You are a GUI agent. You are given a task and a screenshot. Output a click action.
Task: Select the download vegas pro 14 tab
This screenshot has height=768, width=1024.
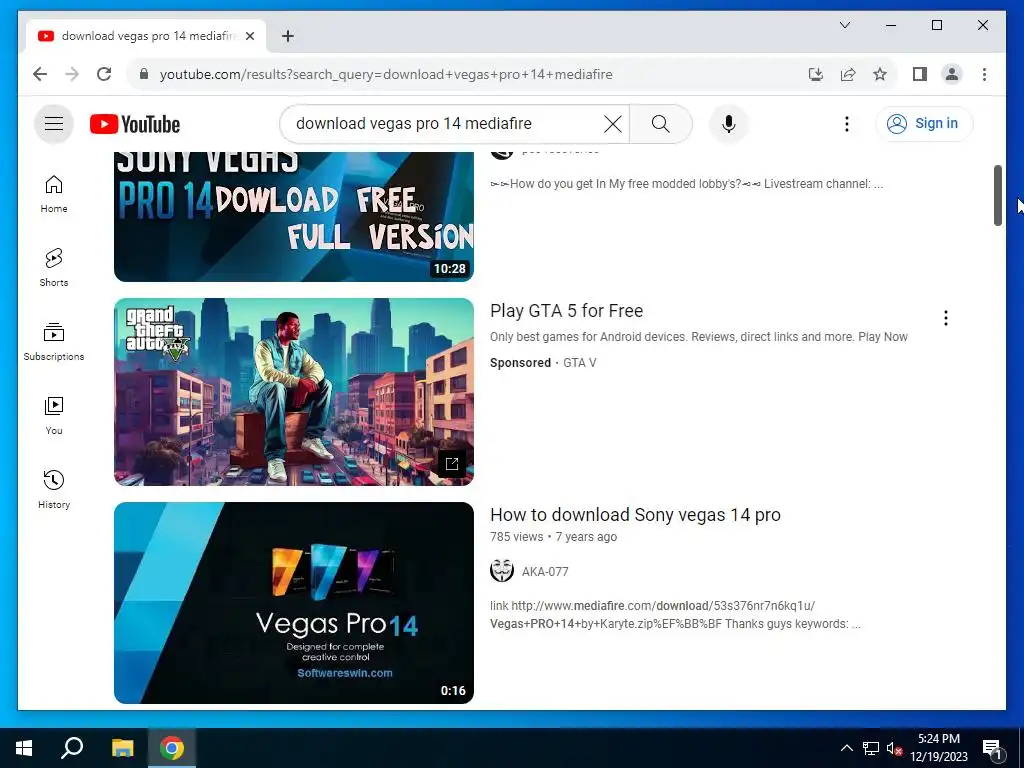[x=146, y=36]
